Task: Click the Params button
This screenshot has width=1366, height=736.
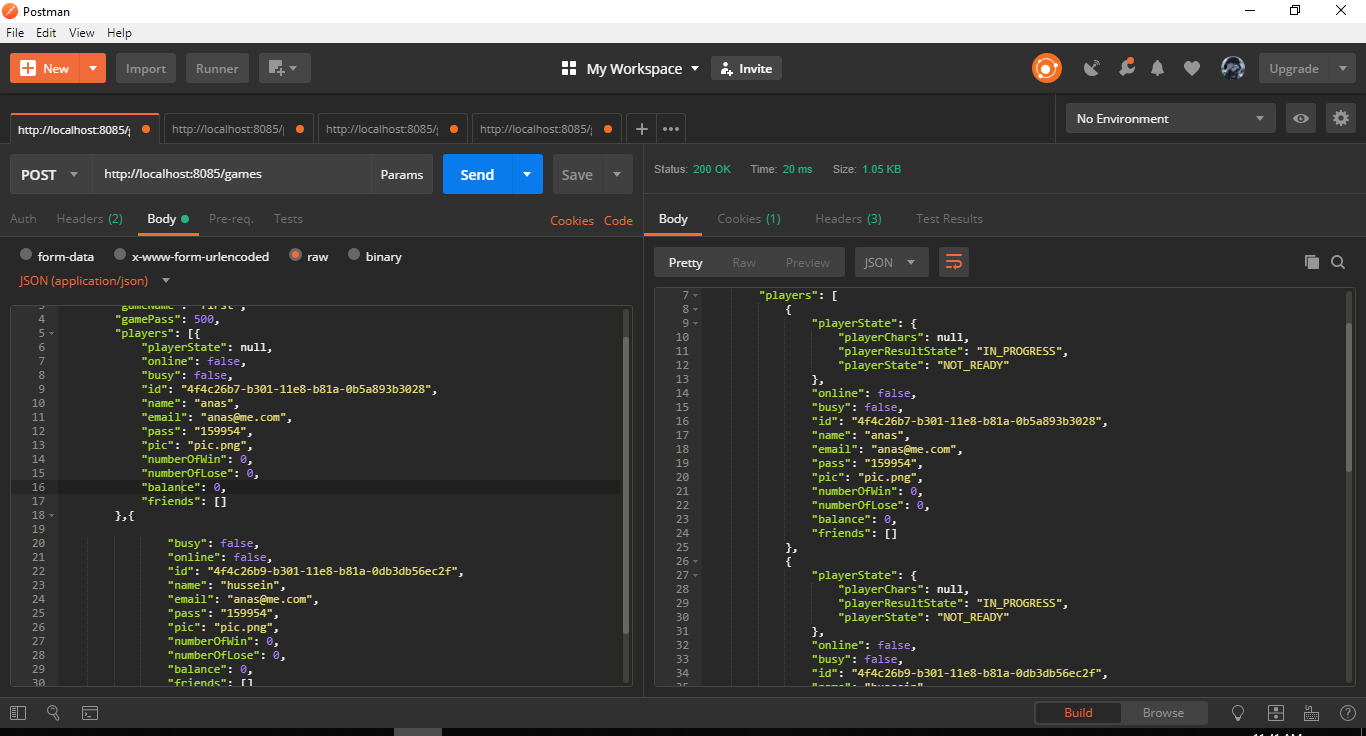Action: [402, 174]
